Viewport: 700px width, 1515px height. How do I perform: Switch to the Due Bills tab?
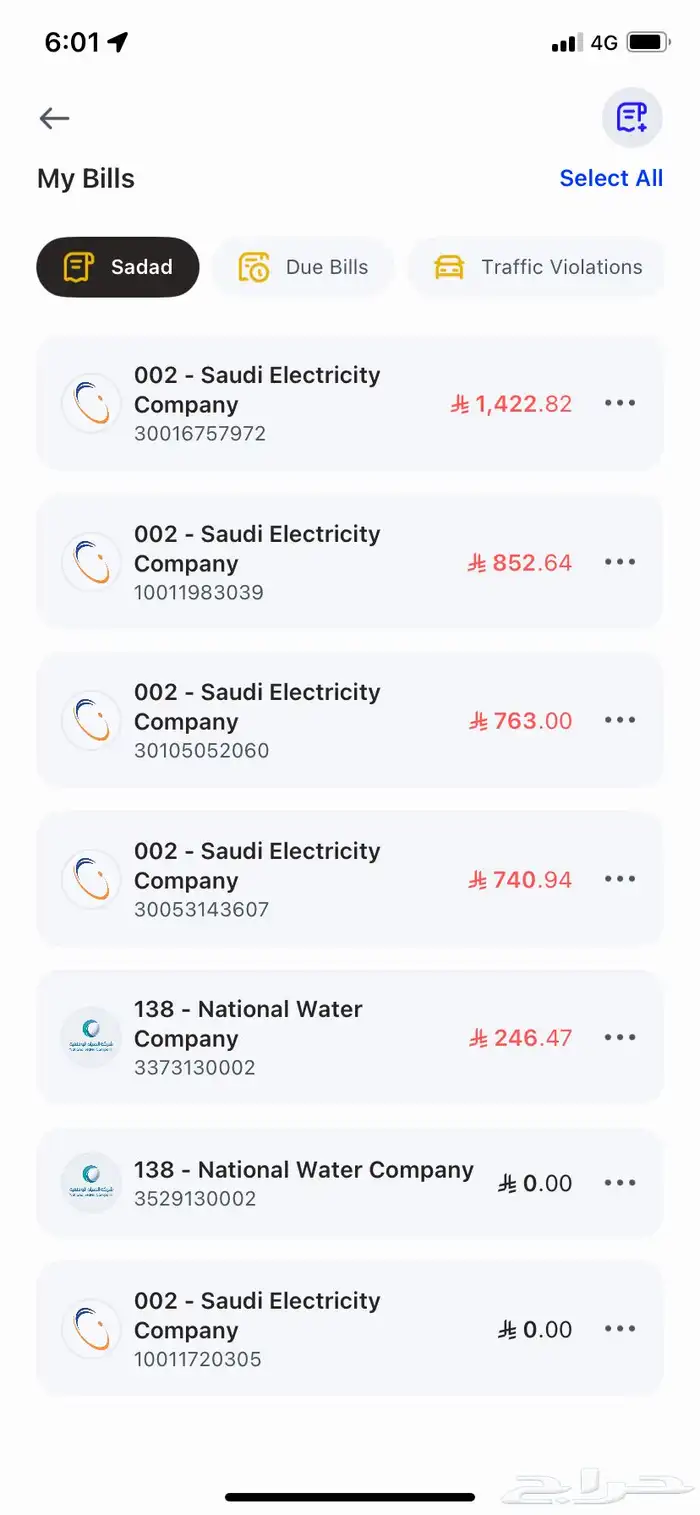click(x=303, y=267)
